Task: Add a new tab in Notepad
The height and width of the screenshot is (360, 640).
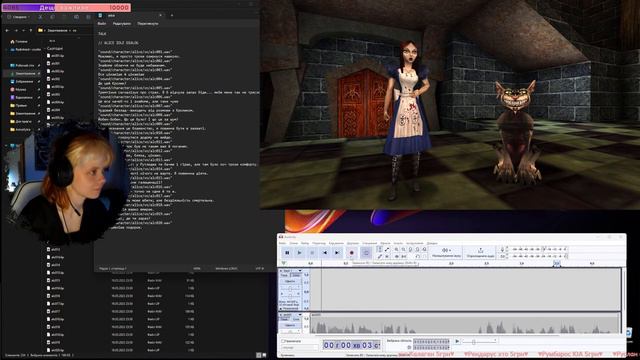Action: tap(172, 16)
